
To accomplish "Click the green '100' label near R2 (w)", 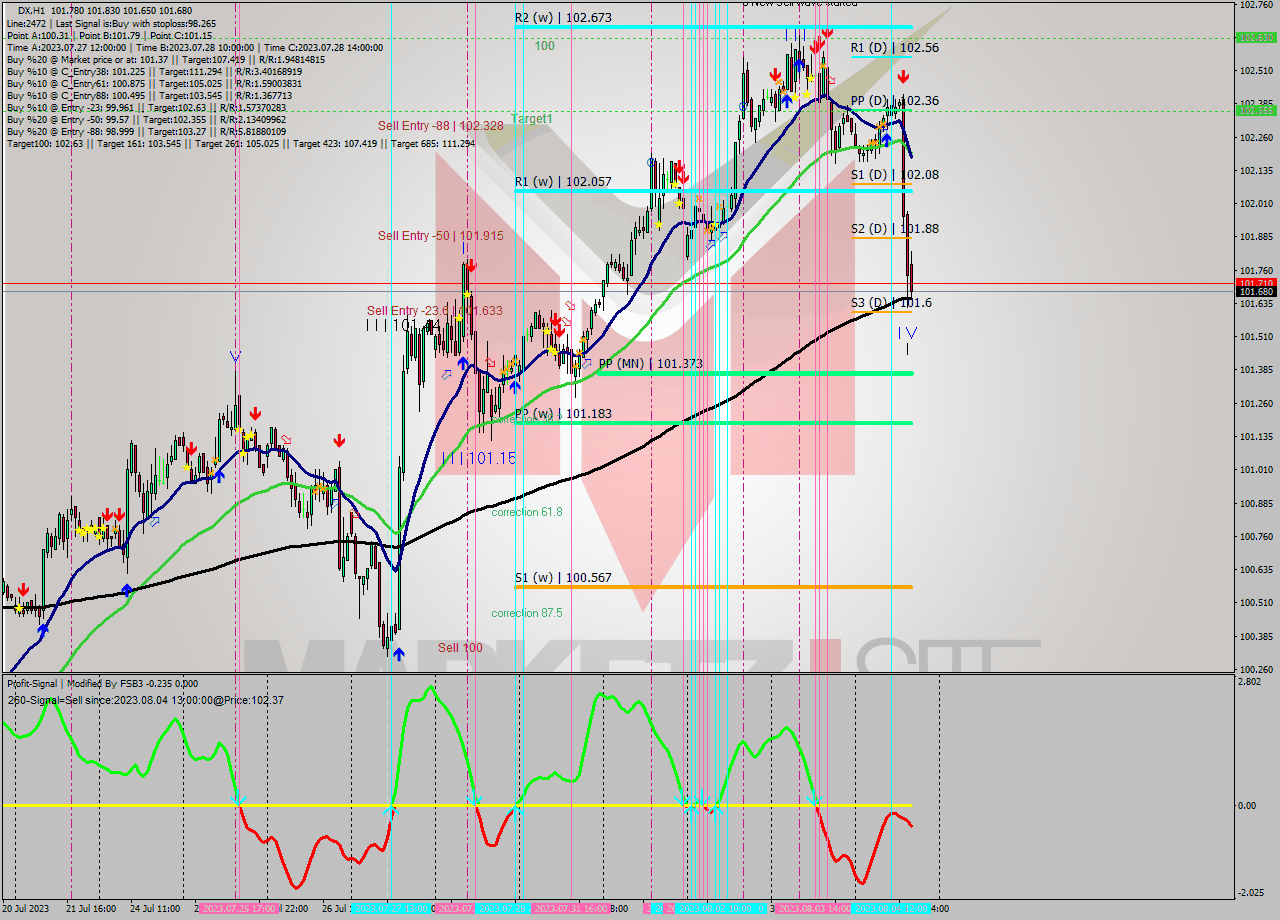I will [x=544, y=46].
